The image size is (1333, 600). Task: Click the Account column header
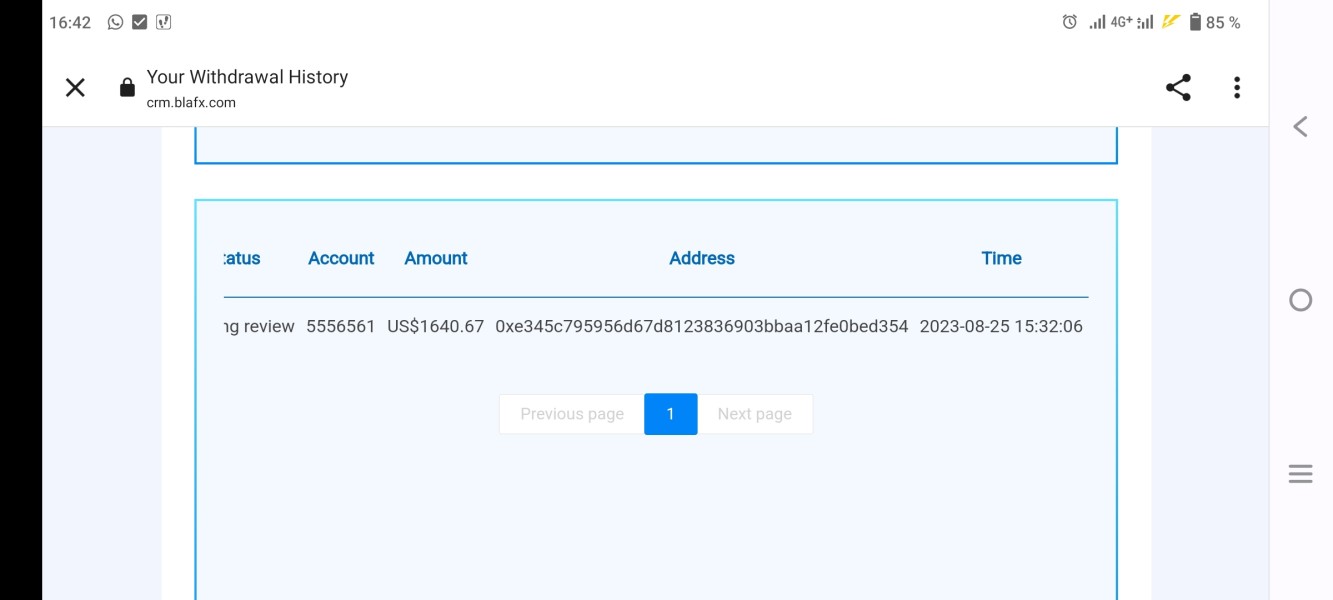(341, 258)
